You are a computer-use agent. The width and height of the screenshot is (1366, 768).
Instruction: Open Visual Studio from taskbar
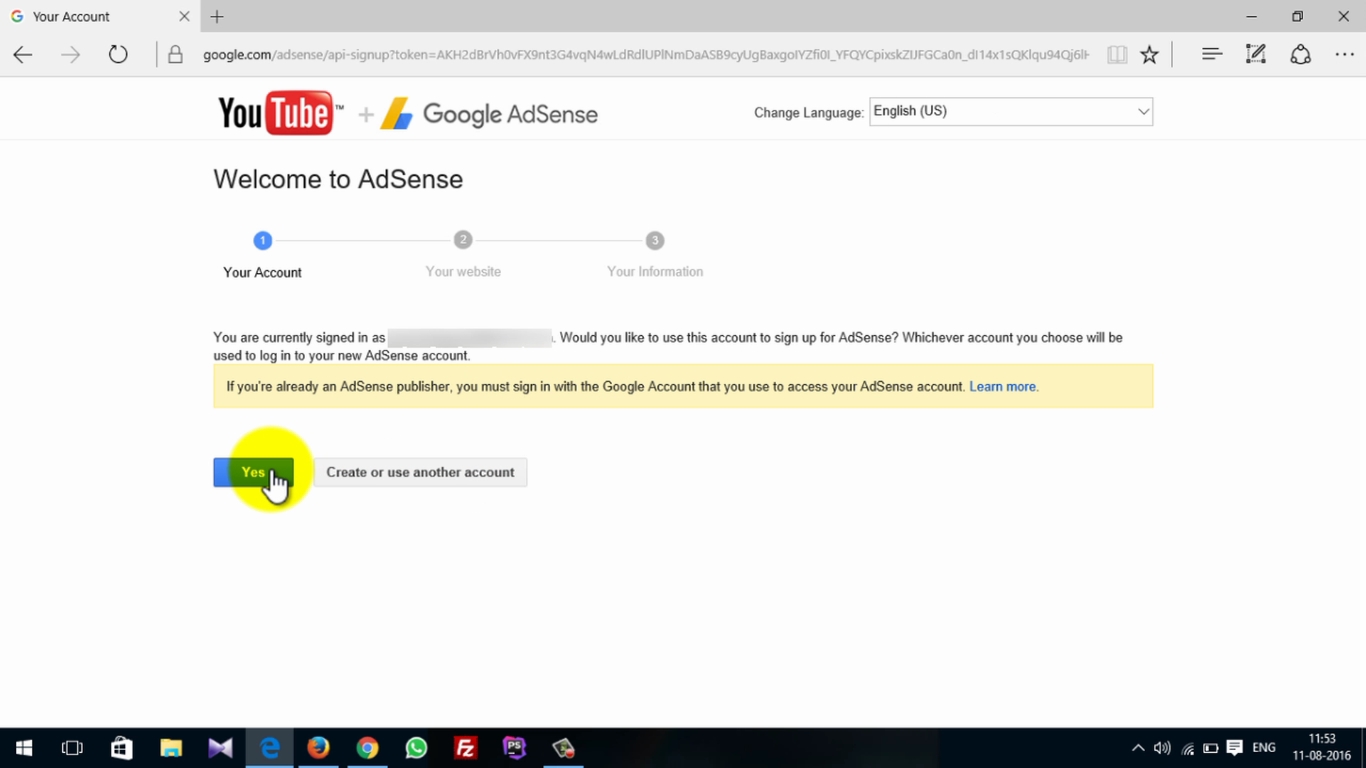point(220,748)
